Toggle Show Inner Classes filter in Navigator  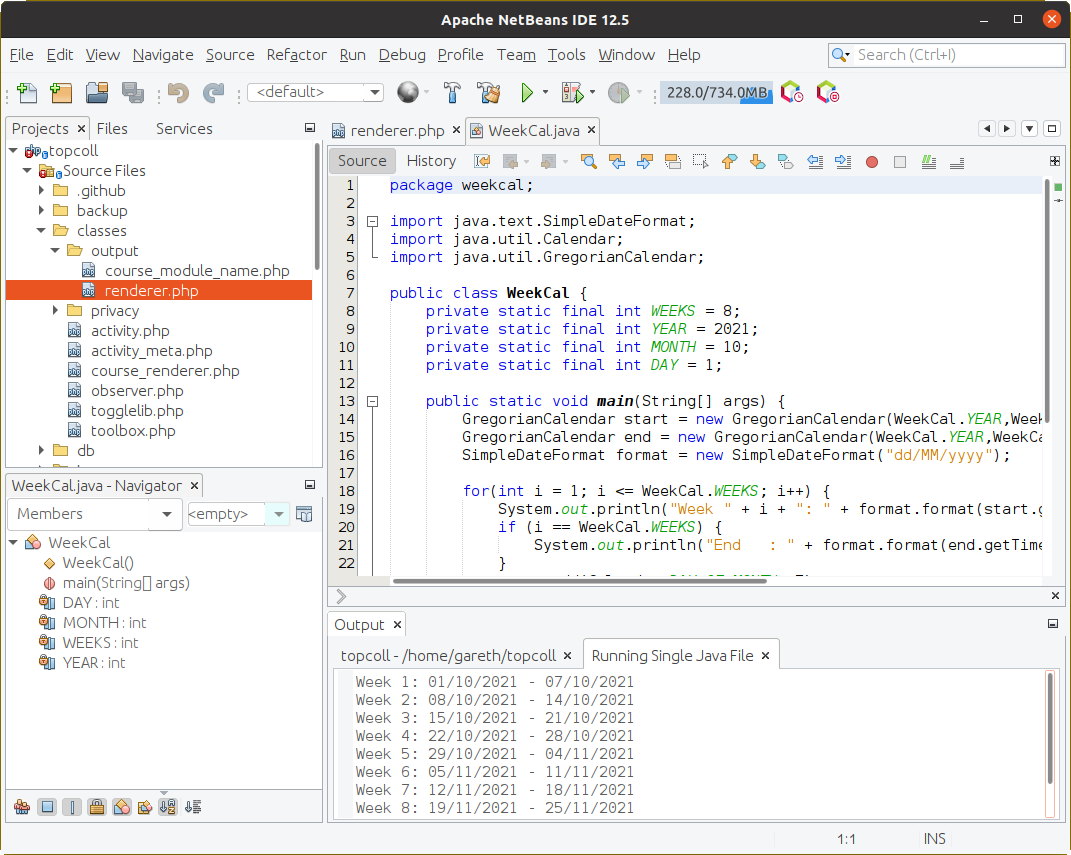122,807
